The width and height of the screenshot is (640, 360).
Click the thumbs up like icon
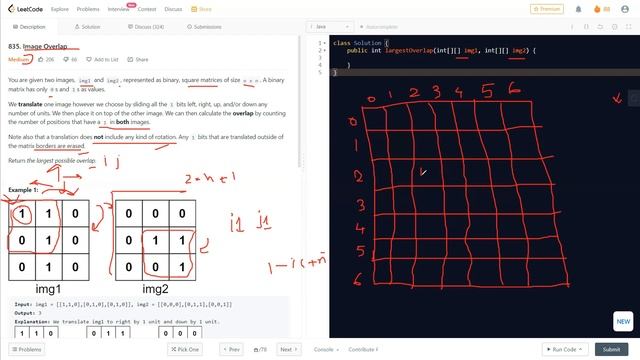click(x=46, y=59)
